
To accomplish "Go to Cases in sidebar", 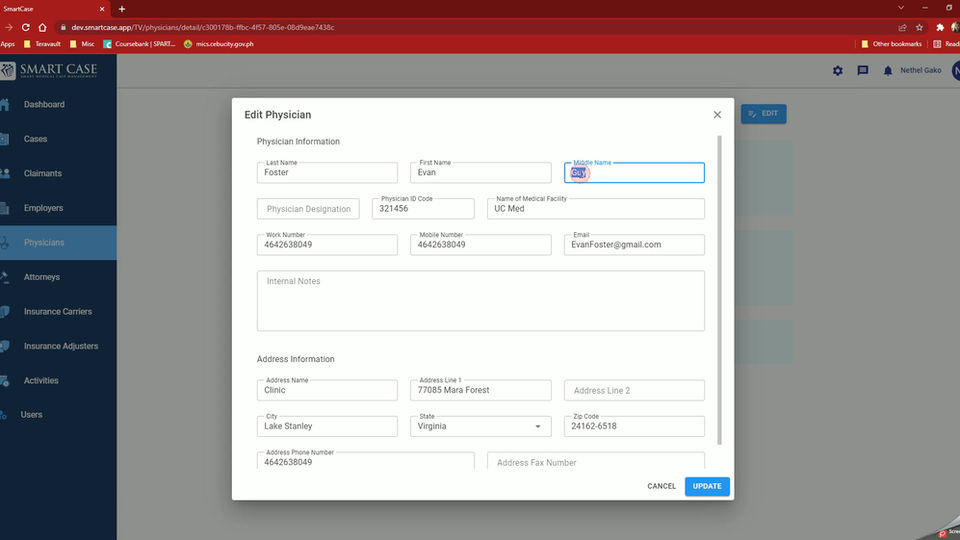I will (58, 139).
